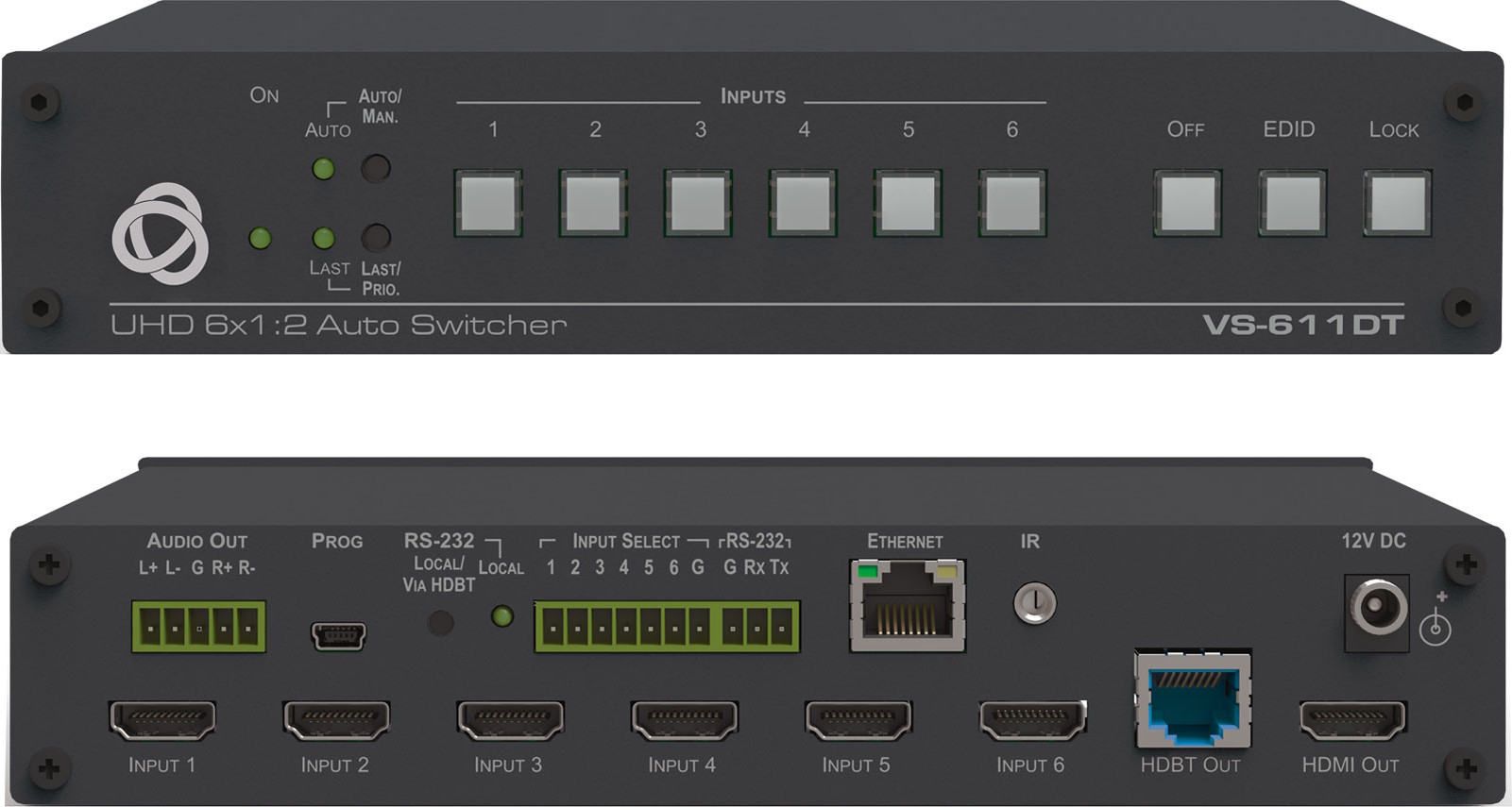The width and height of the screenshot is (1512, 807).
Task: Click the UHD 6x1:2 Auto Switcher text
Action: [338, 325]
